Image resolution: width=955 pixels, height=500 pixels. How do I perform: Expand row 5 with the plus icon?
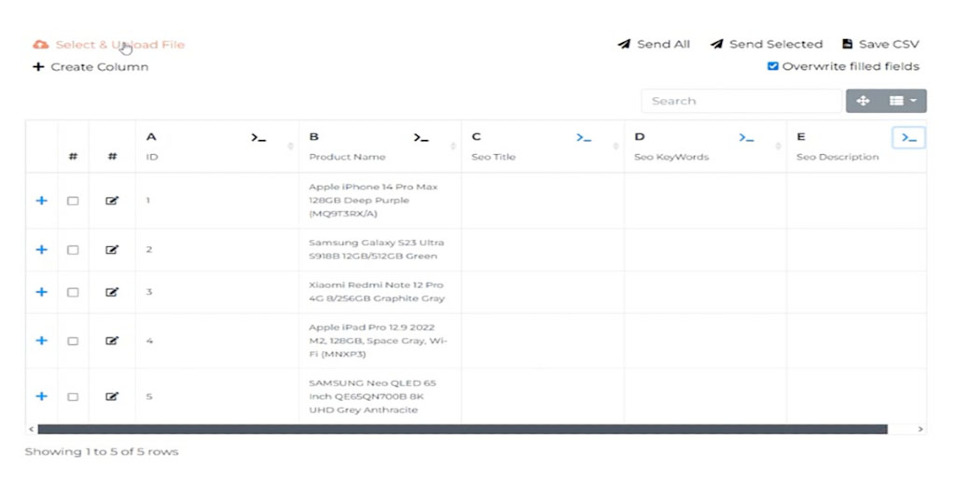click(41, 396)
